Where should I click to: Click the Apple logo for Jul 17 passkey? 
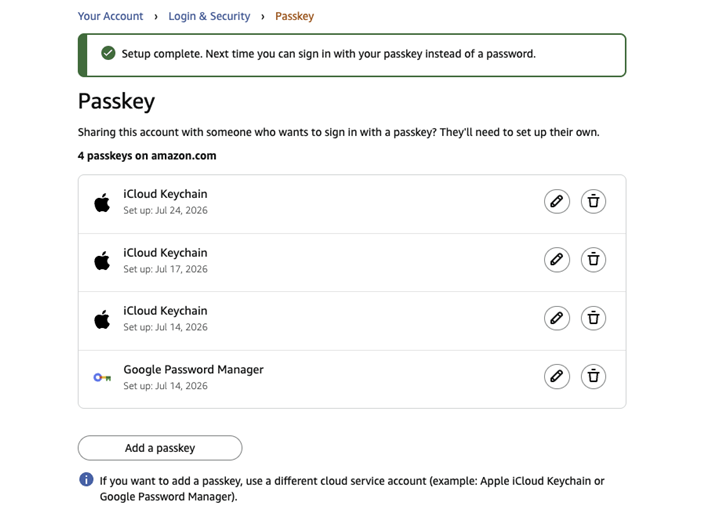click(x=102, y=261)
